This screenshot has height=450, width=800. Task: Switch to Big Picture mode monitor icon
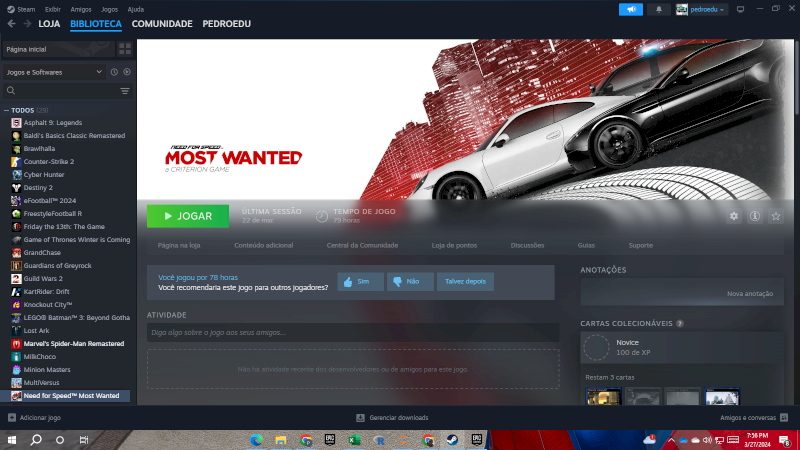[x=740, y=9]
